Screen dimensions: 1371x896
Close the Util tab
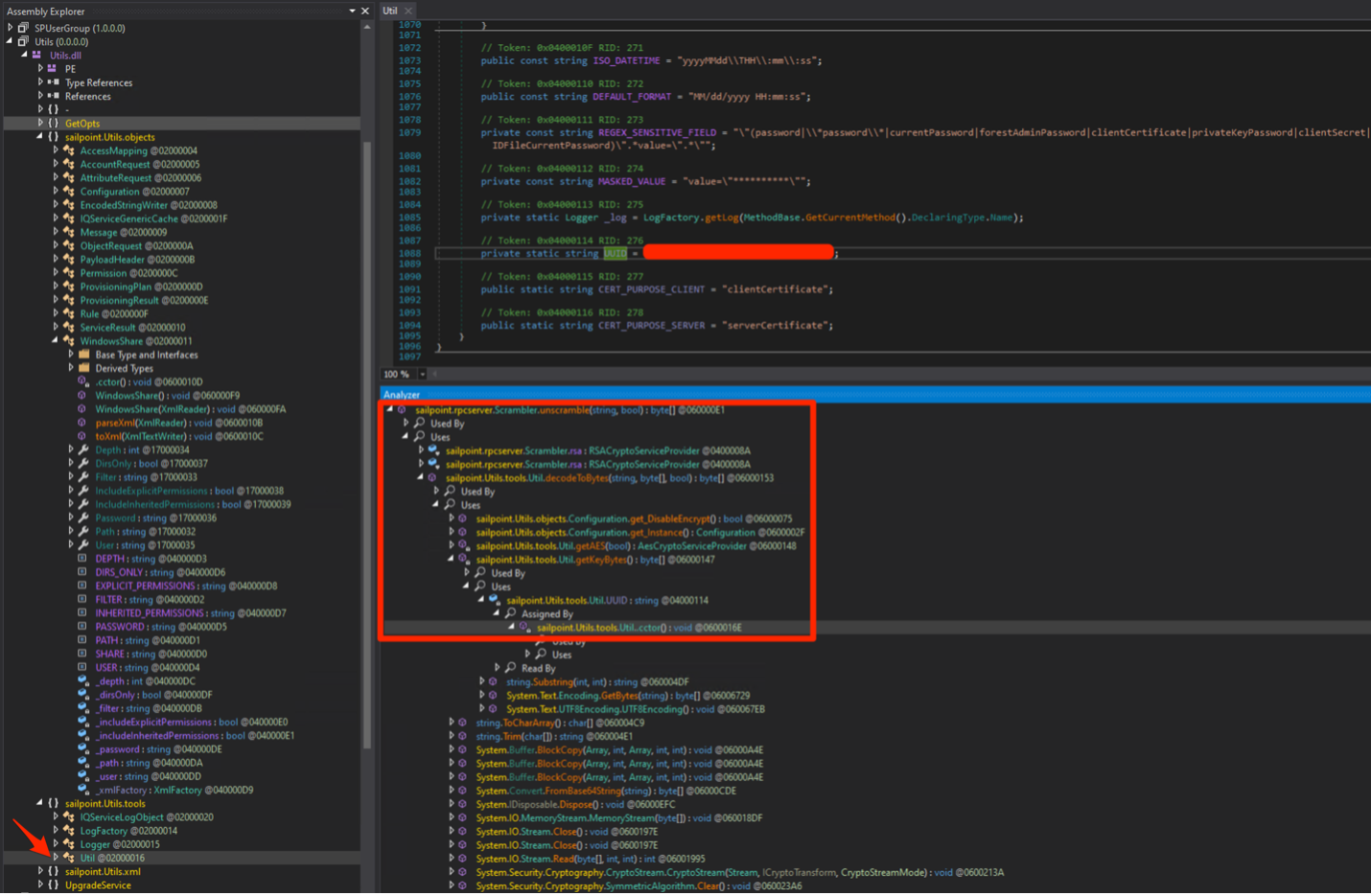pos(408,11)
